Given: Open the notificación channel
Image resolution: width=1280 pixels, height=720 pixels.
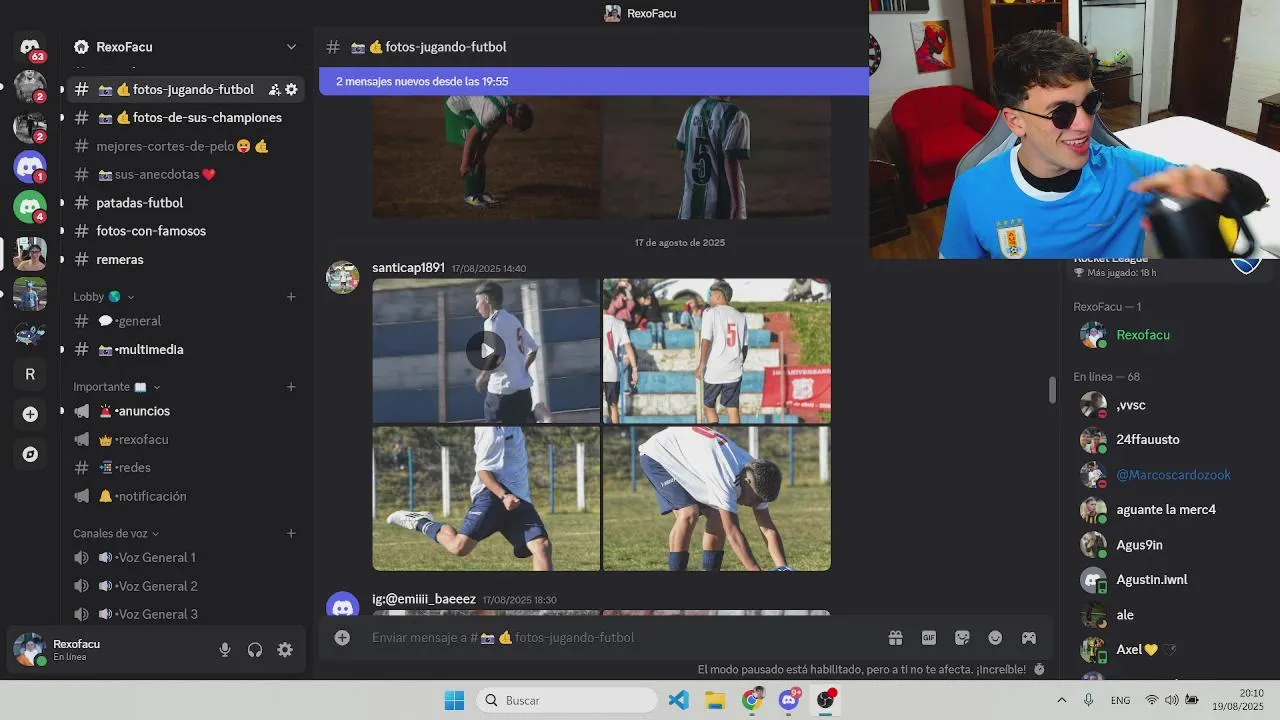Looking at the screenshot, I should [x=186, y=496].
